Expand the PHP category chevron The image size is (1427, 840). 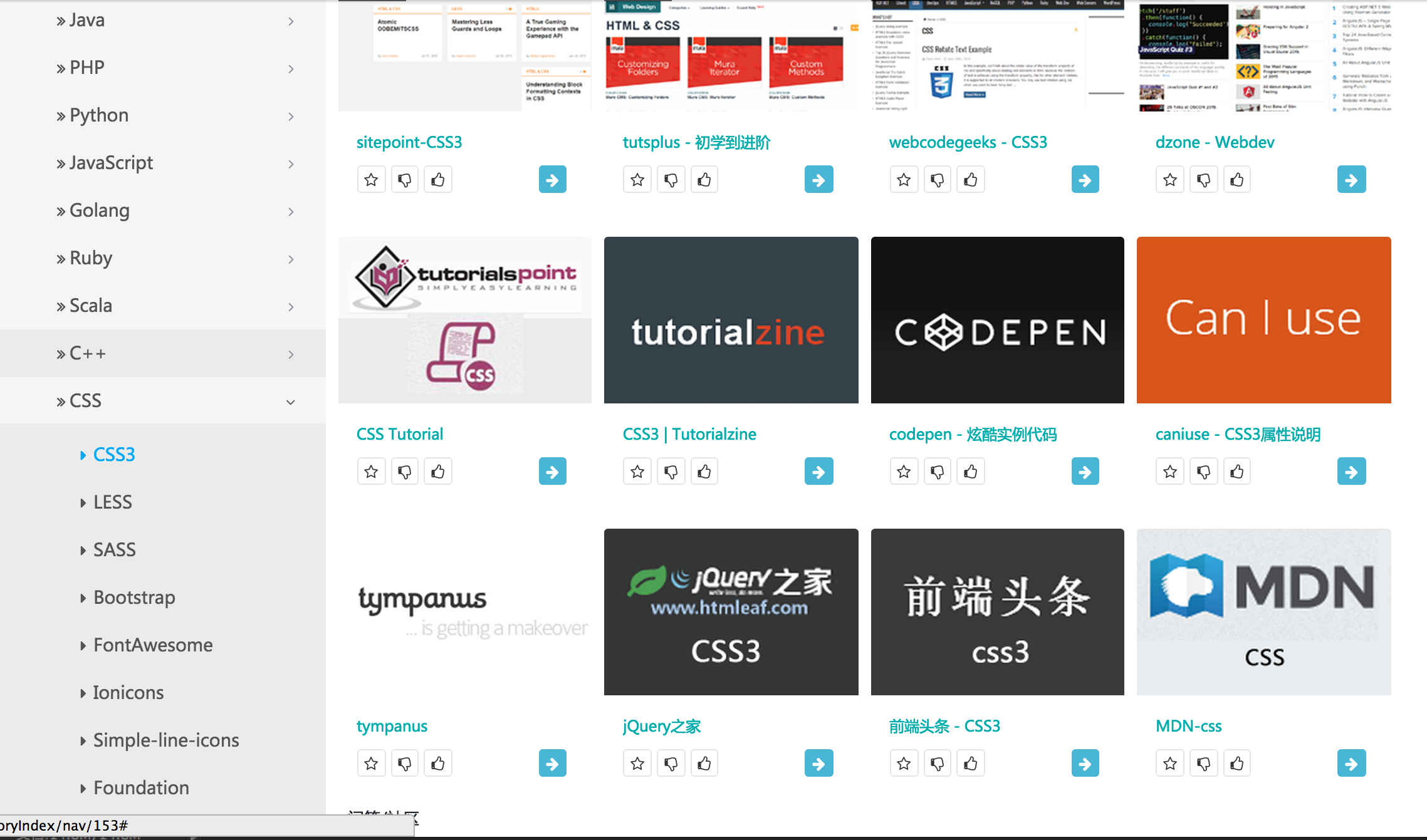point(291,69)
